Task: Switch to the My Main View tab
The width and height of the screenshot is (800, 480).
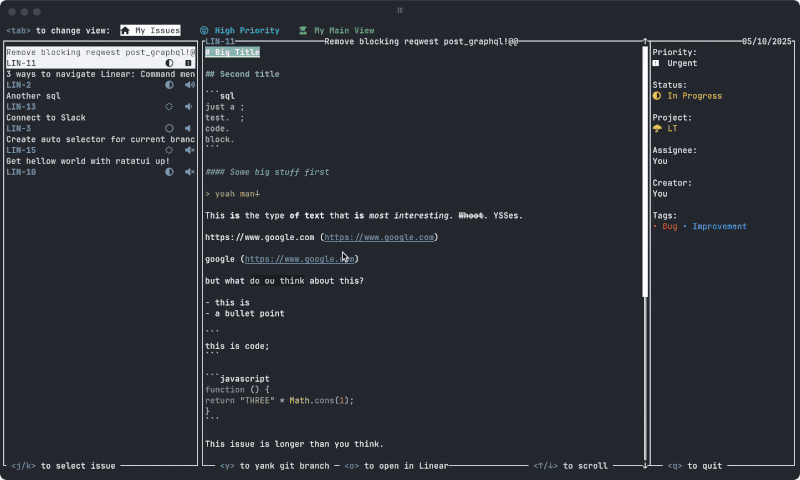Action: [337, 31]
